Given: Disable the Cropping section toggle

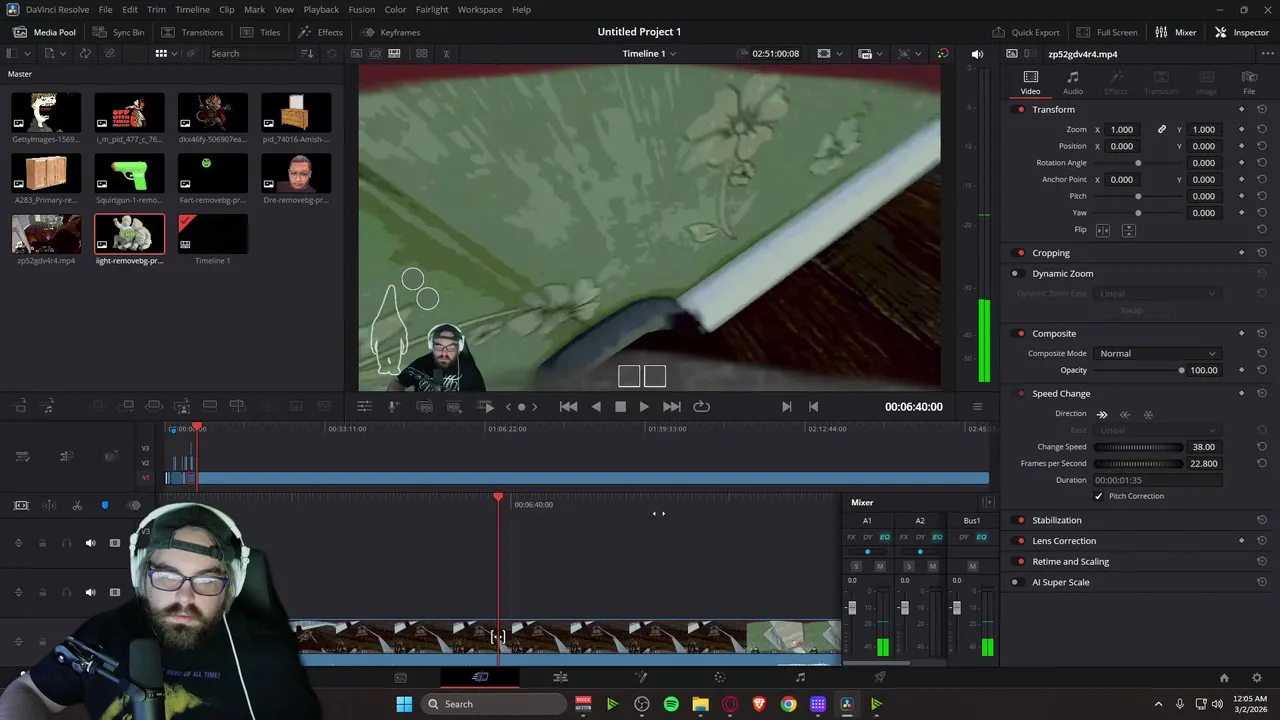Looking at the screenshot, I should [1020, 253].
